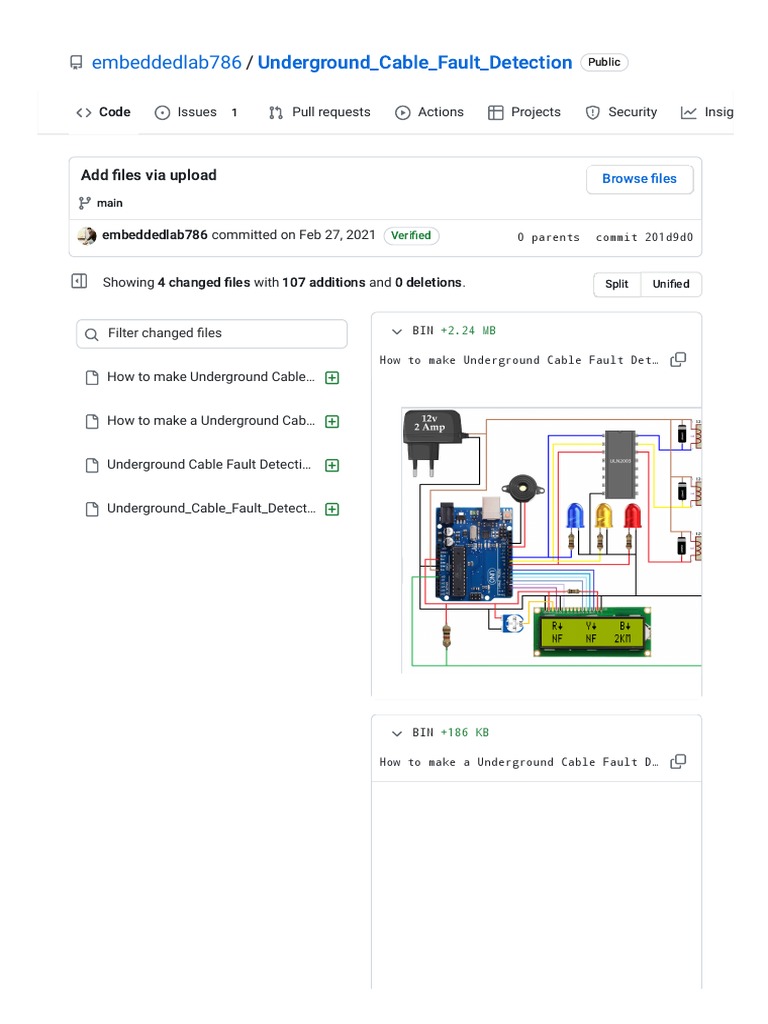Open the Projects tab
The height and width of the screenshot is (1024, 768).
pyautogui.click(x=524, y=112)
